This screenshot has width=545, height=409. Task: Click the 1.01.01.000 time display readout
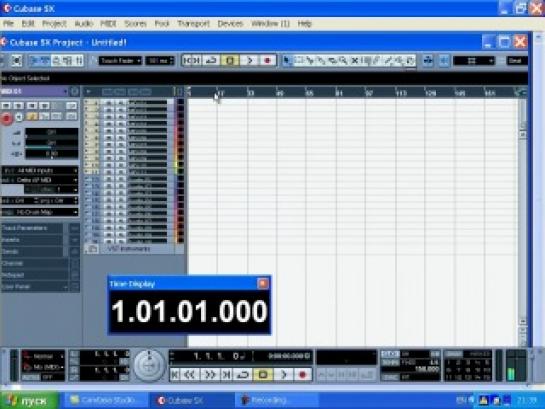189,311
